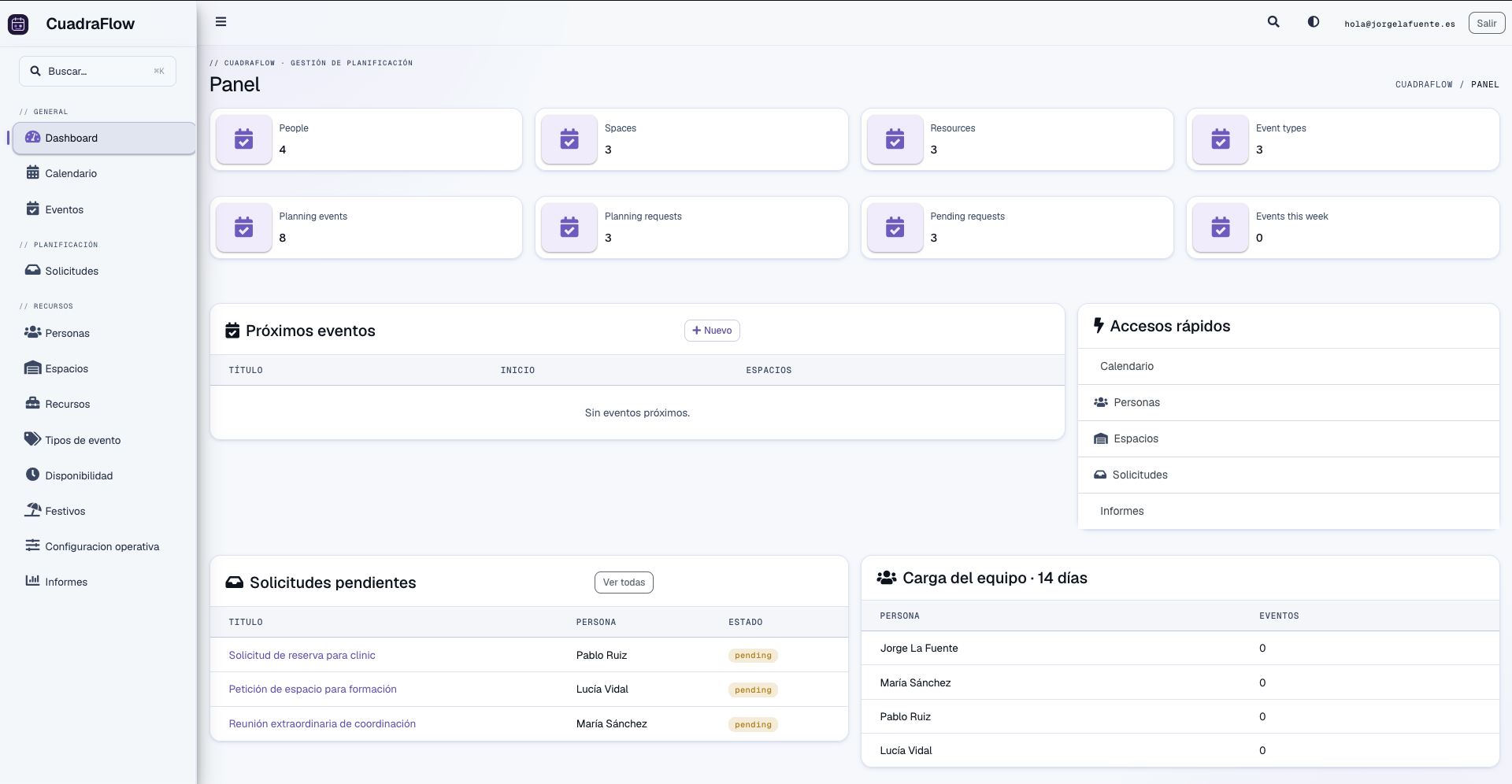The height and width of the screenshot is (784, 1512).
Task: Open Eventos in sidebar
Action: tap(104, 209)
